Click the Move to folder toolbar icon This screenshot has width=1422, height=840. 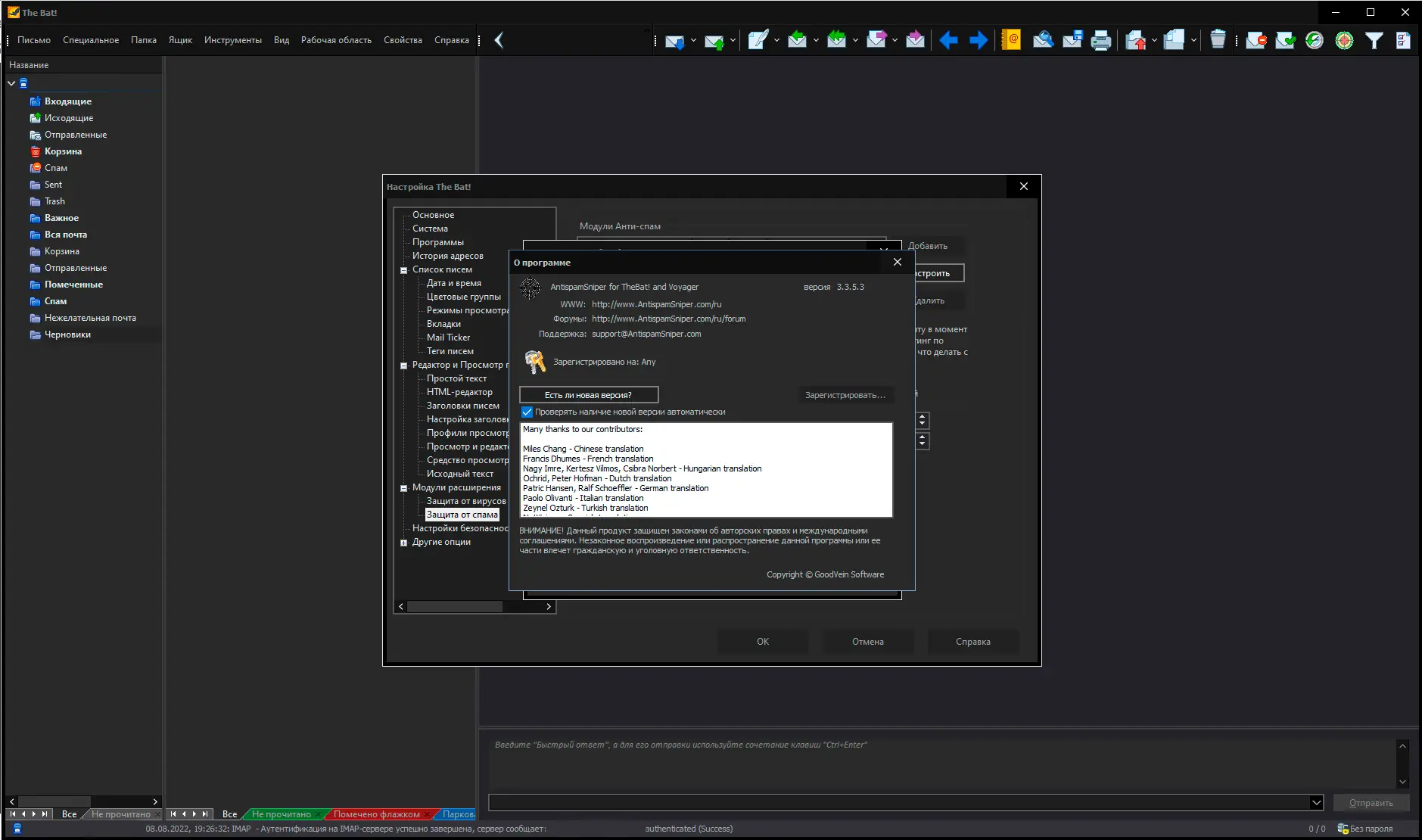[1135, 40]
